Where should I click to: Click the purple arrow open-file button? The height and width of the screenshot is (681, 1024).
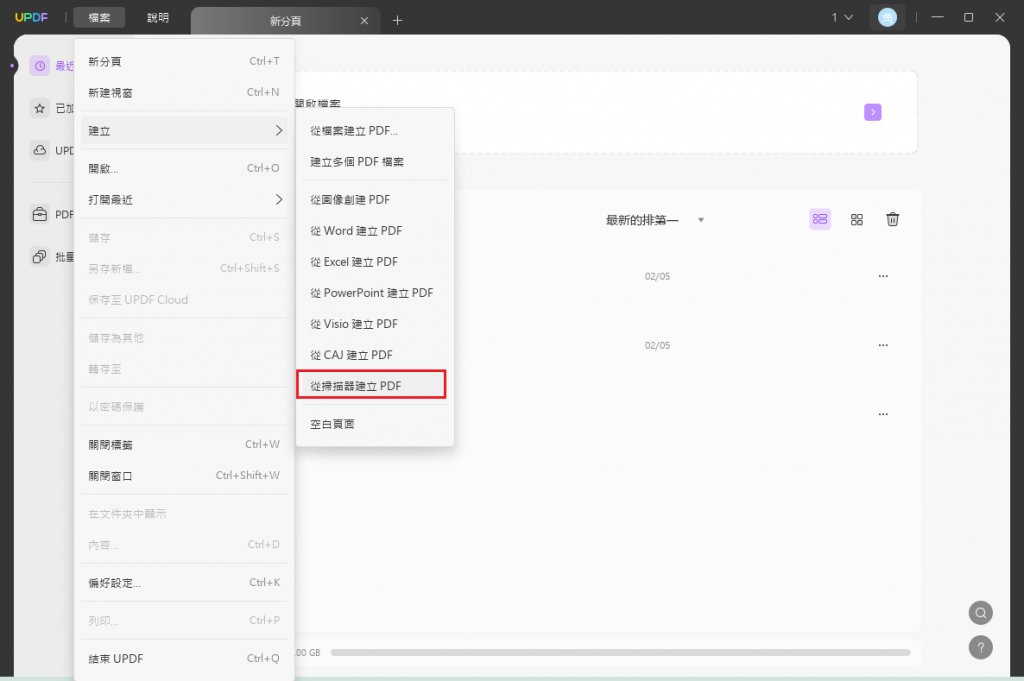point(872,112)
